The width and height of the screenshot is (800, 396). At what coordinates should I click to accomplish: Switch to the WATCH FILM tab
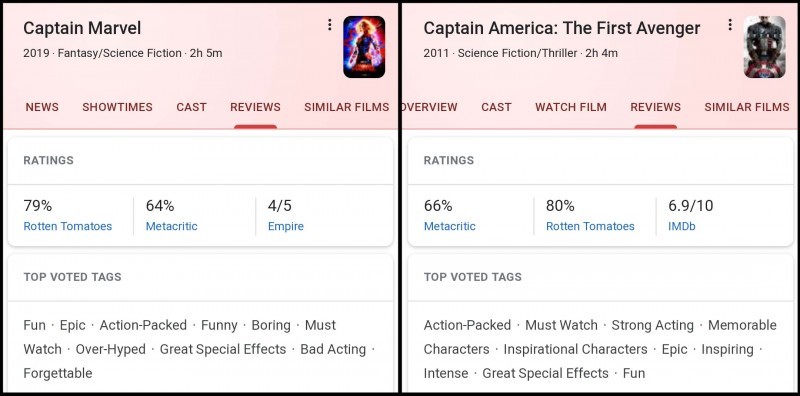(570, 107)
